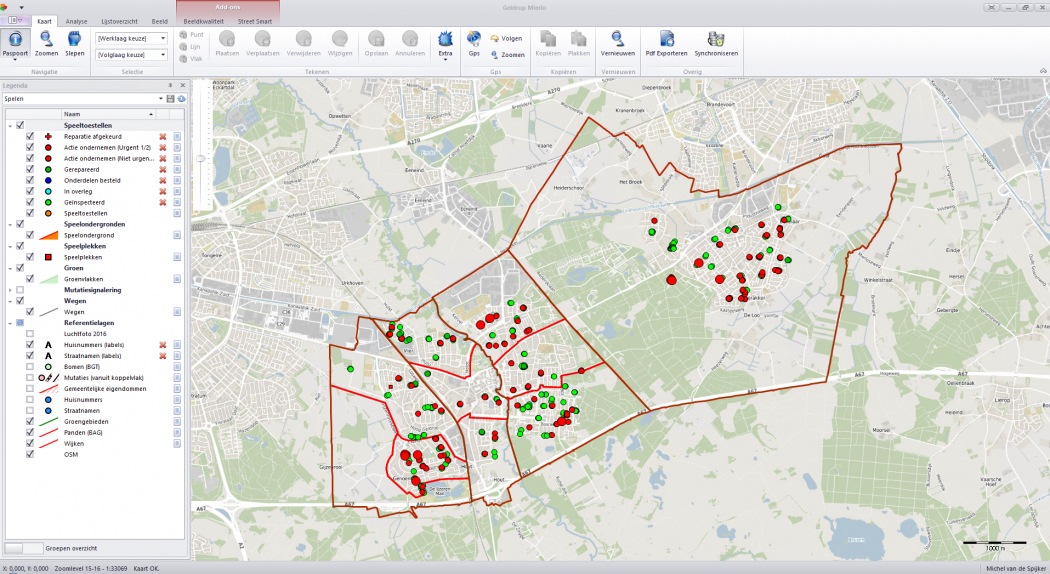Uncheck the Gerepareerd layer checkbox
Viewport: 1050px width, 574px height.
click(30, 170)
